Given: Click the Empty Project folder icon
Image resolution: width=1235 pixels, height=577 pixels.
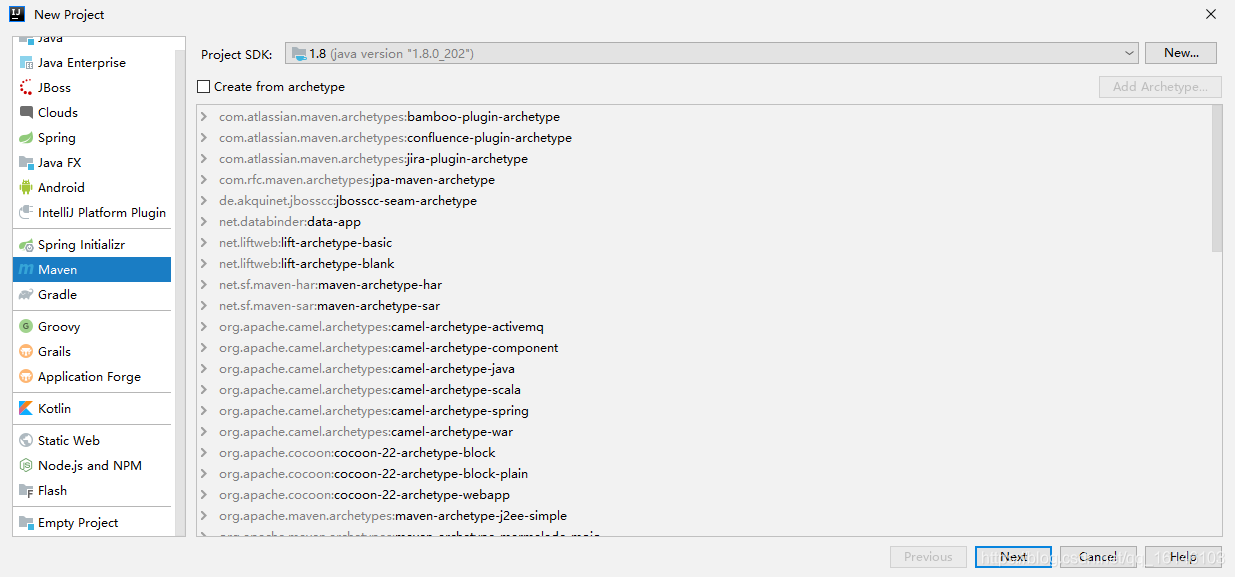Looking at the screenshot, I should (x=26, y=523).
